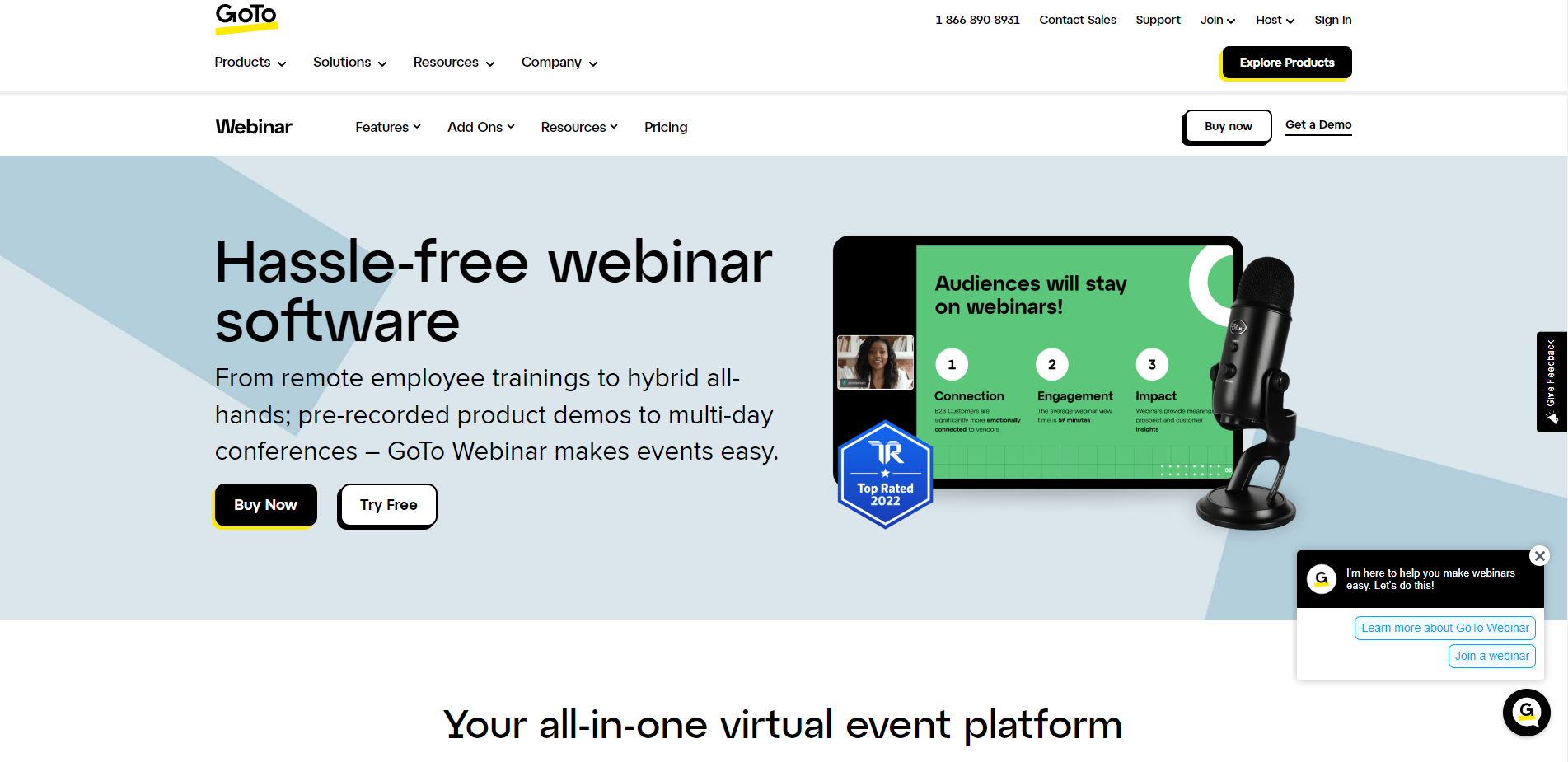This screenshot has width=1568, height=762.
Task: Click the Webinar wordmark in the sub-navigation
Action: point(253,126)
